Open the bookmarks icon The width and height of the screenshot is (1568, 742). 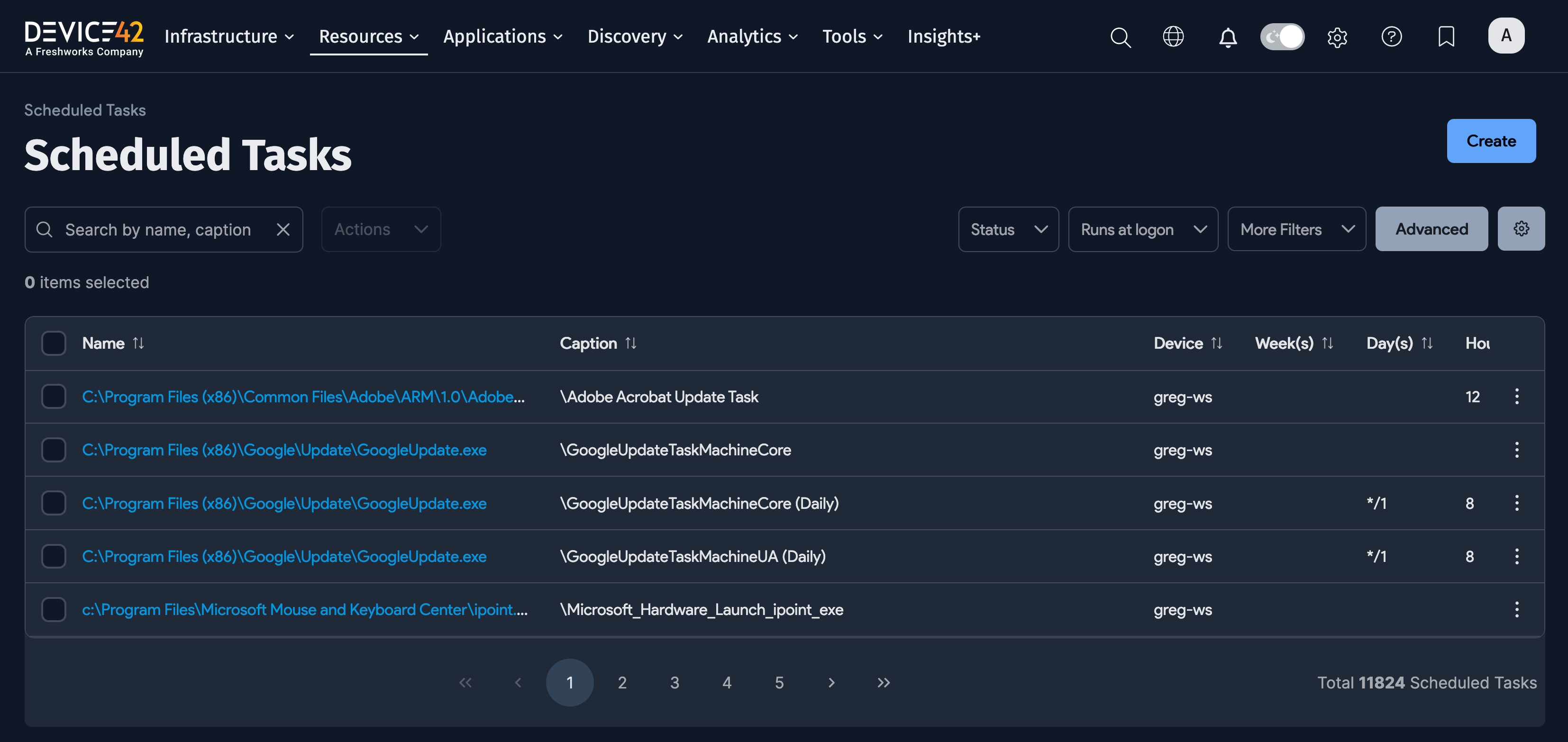1446,37
